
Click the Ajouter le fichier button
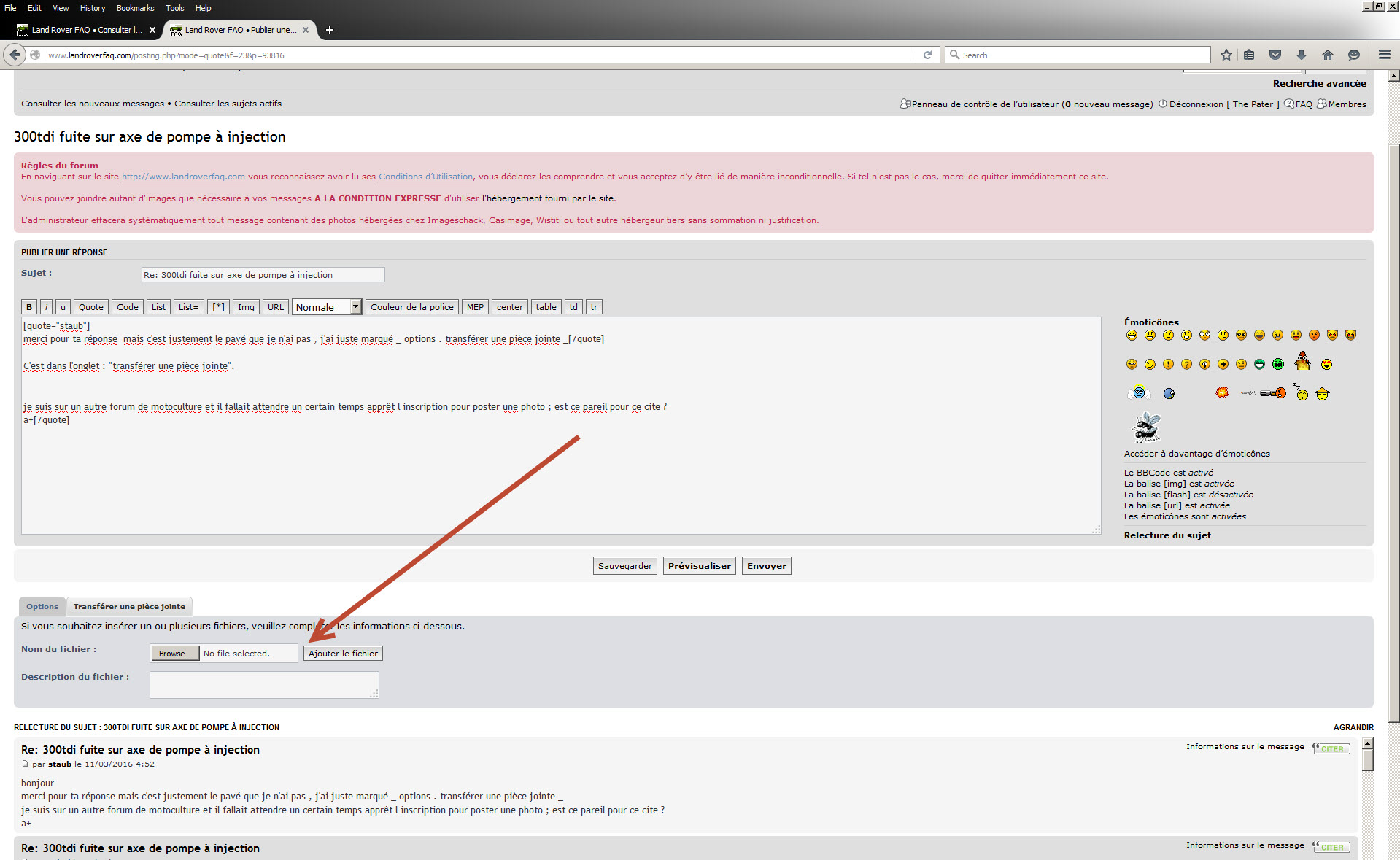point(343,654)
